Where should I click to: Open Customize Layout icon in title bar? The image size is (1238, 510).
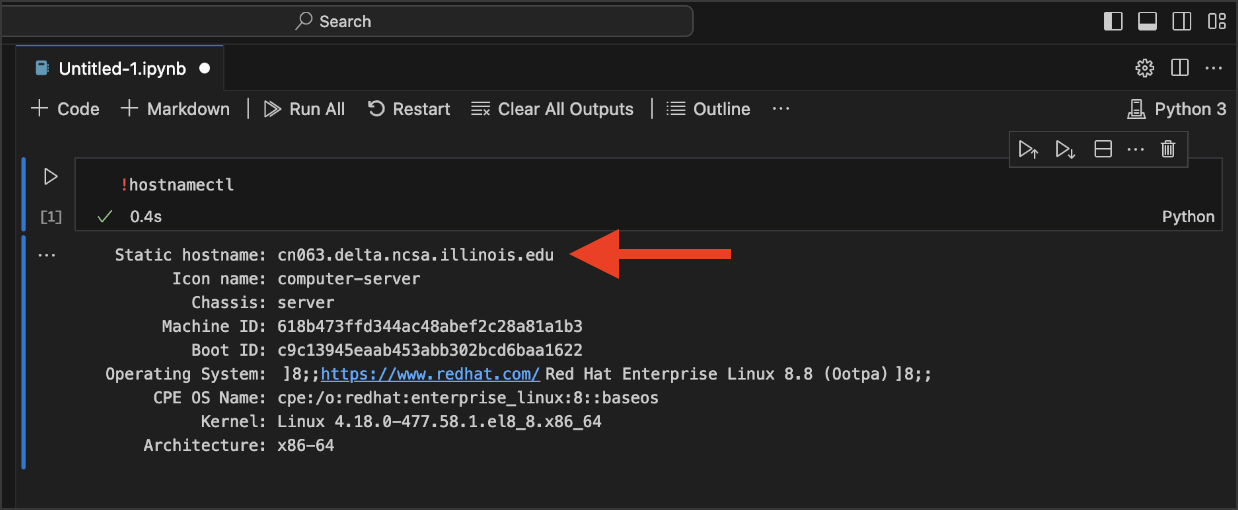click(x=1217, y=21)
